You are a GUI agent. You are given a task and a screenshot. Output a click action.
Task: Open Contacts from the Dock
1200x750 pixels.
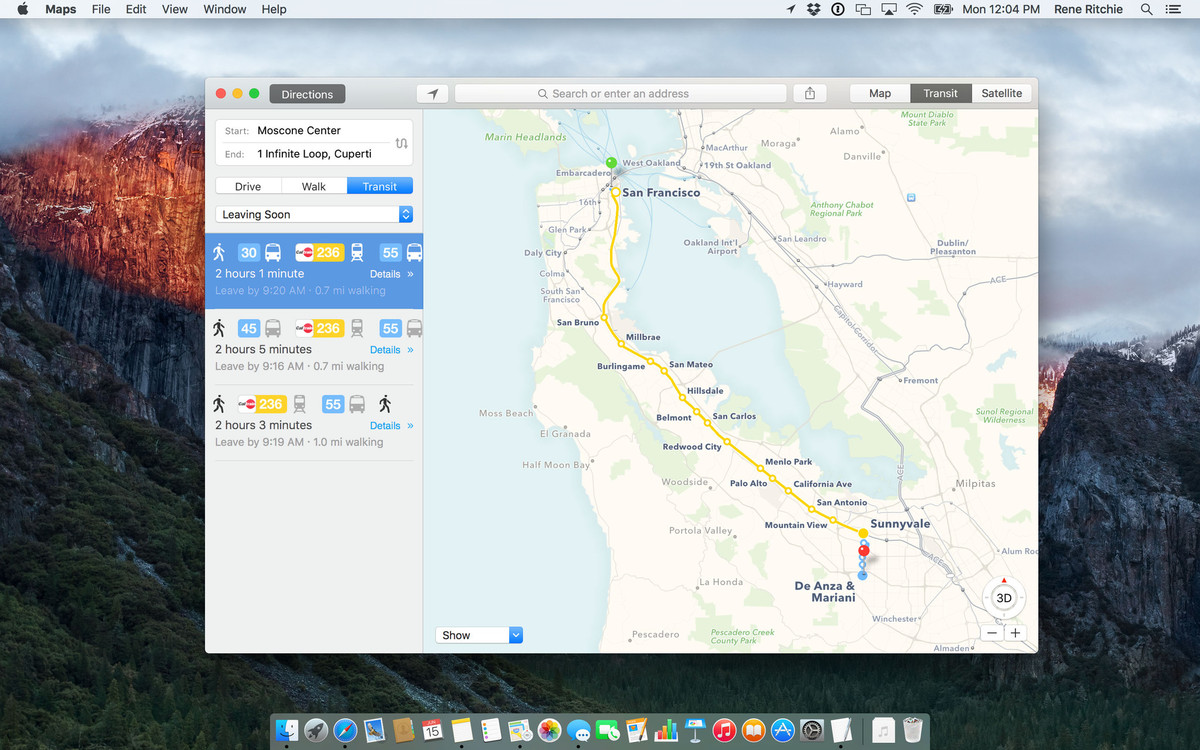pos(403,731)
